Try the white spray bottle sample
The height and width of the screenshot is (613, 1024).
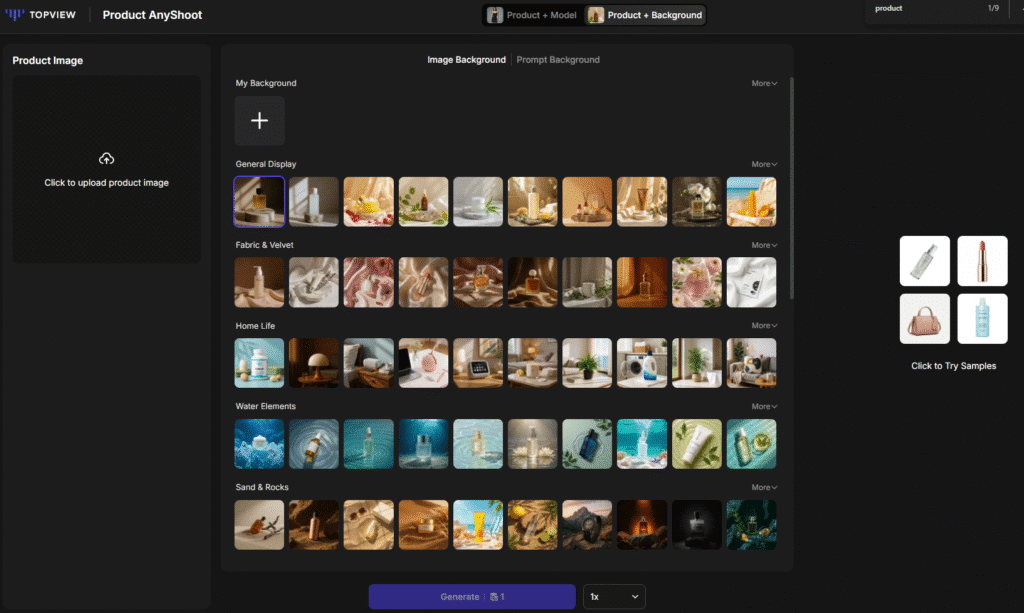coord(924,261)
